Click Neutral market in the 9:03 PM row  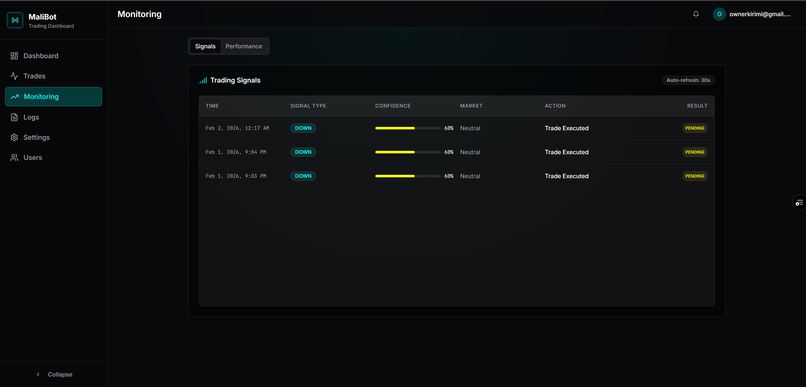pyautogui.click(x=470, y=176)
